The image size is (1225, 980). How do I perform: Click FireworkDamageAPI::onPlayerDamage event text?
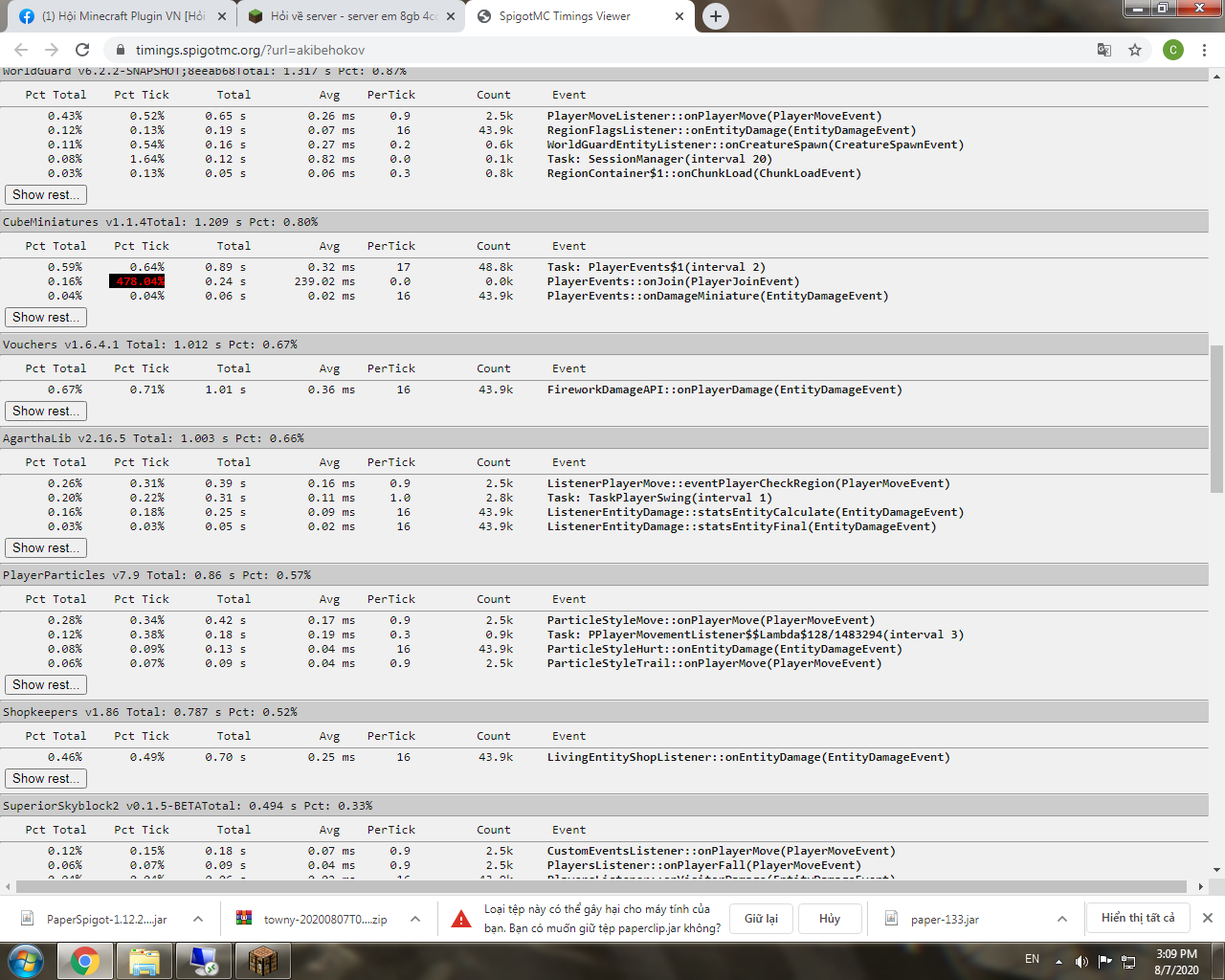[x=724, y=390]
